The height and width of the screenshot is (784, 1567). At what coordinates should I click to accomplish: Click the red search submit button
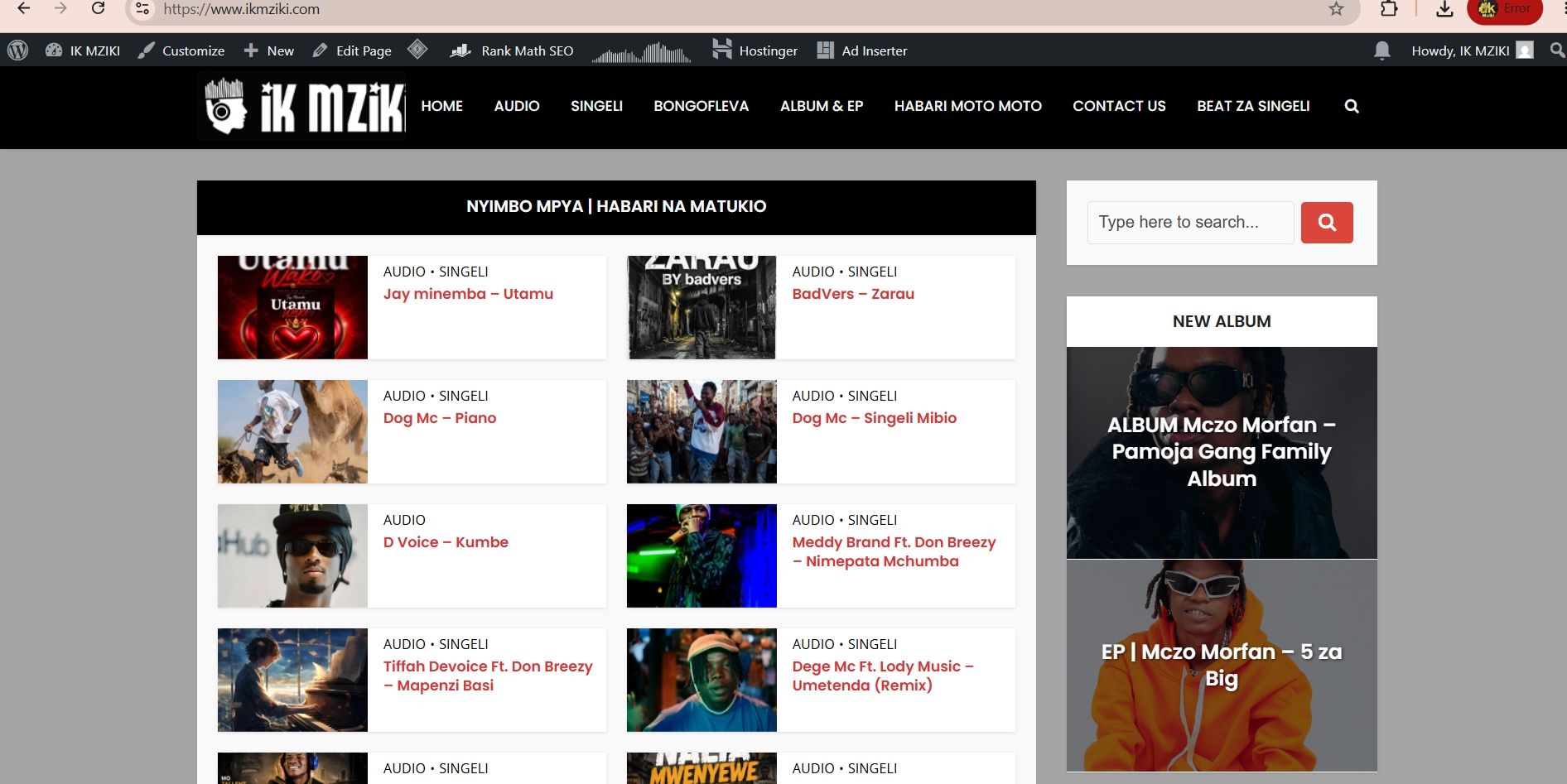pyautogui.click(x=1327, y=223)
